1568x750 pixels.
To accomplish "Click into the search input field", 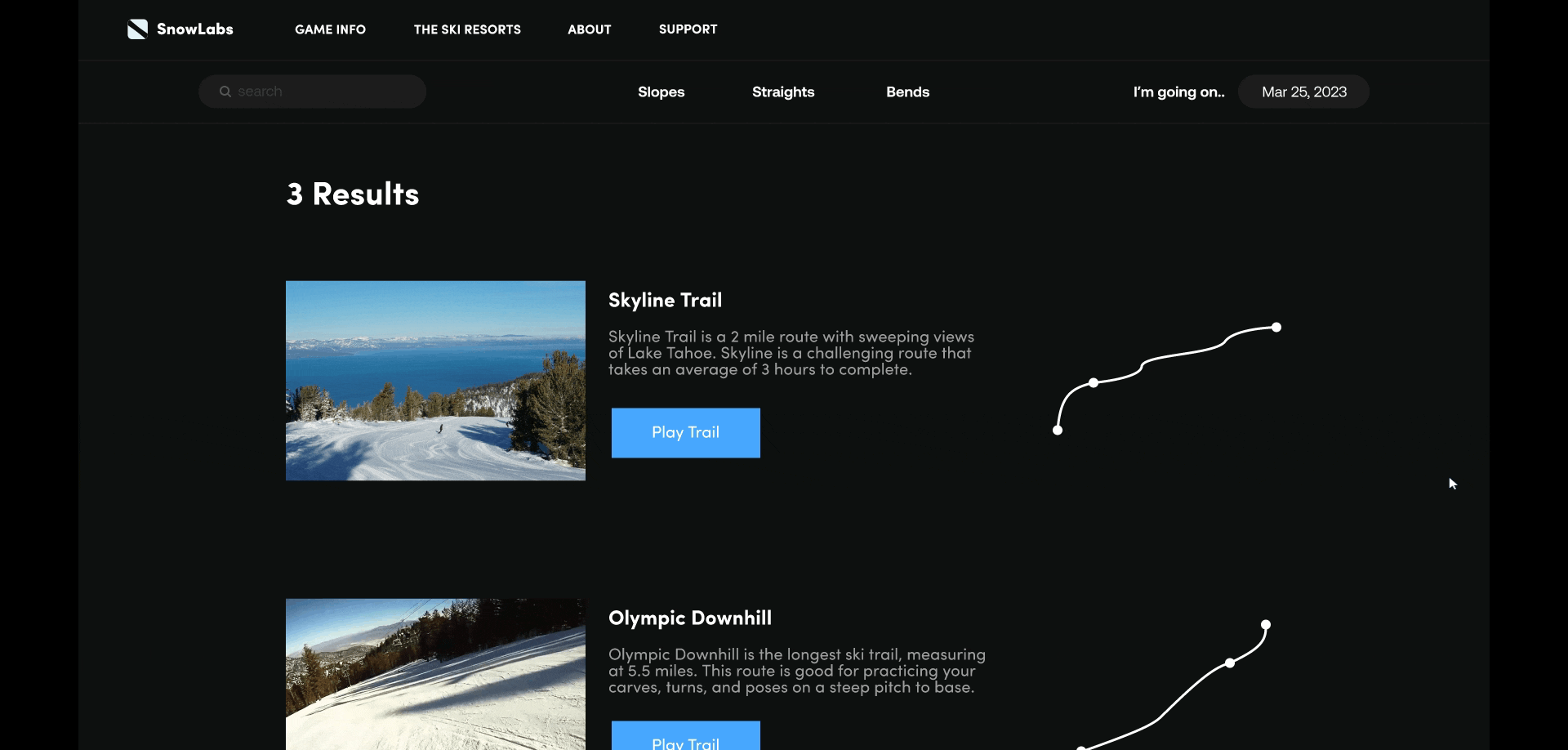I will (x=312, y=92).
